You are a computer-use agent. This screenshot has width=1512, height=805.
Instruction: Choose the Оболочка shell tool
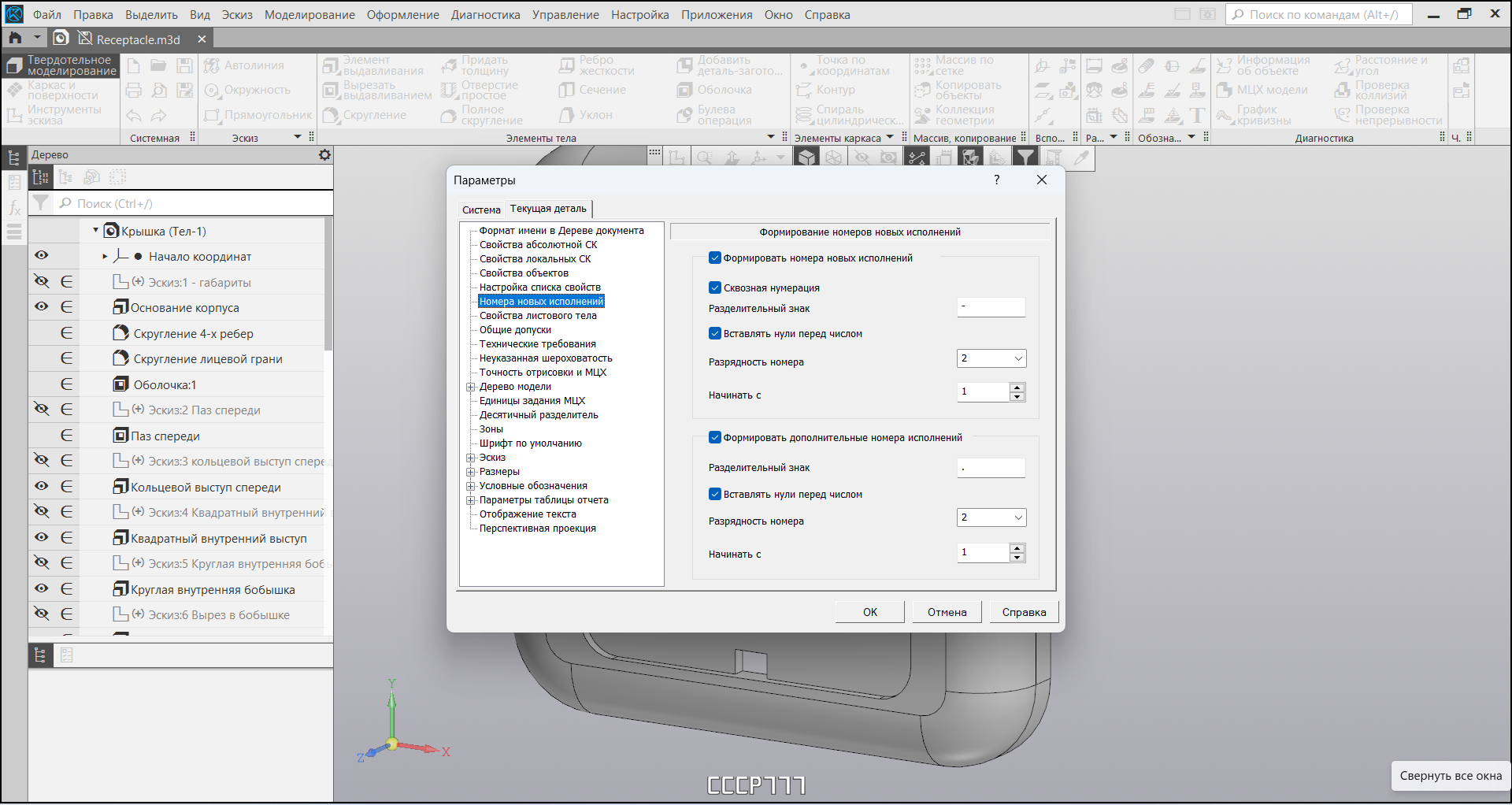[715, 90]
